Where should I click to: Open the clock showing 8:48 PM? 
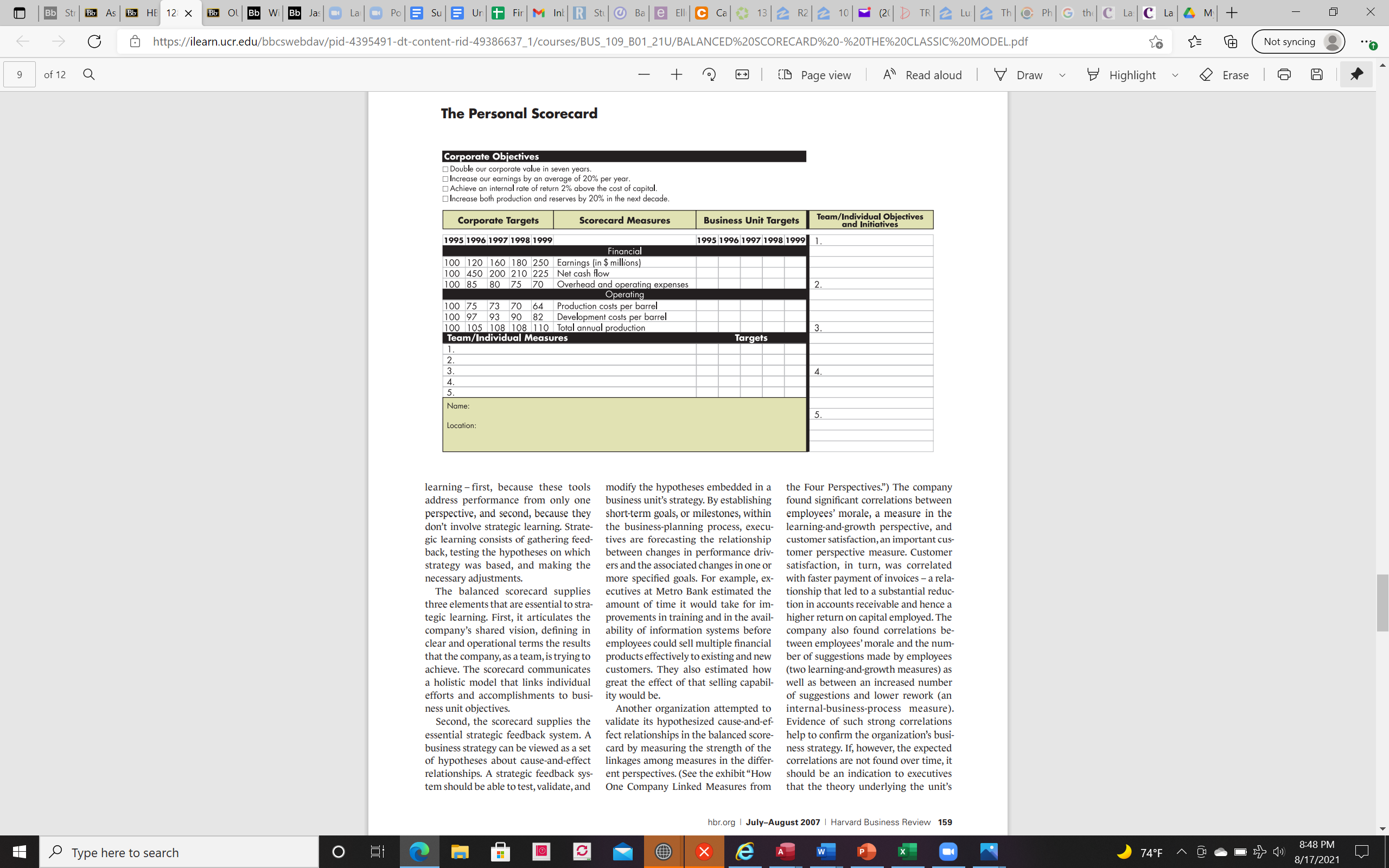(1317, 852)
